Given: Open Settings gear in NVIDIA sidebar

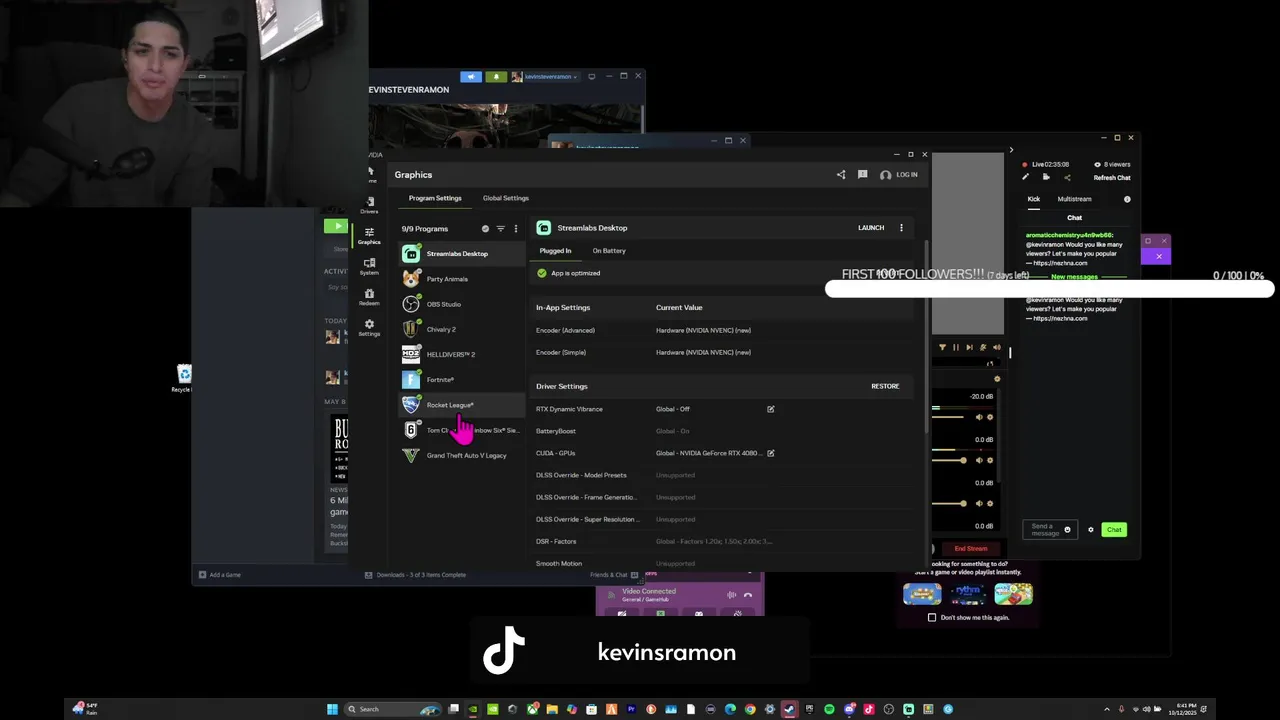Looking at the screenshot, I should click(369, 327).
